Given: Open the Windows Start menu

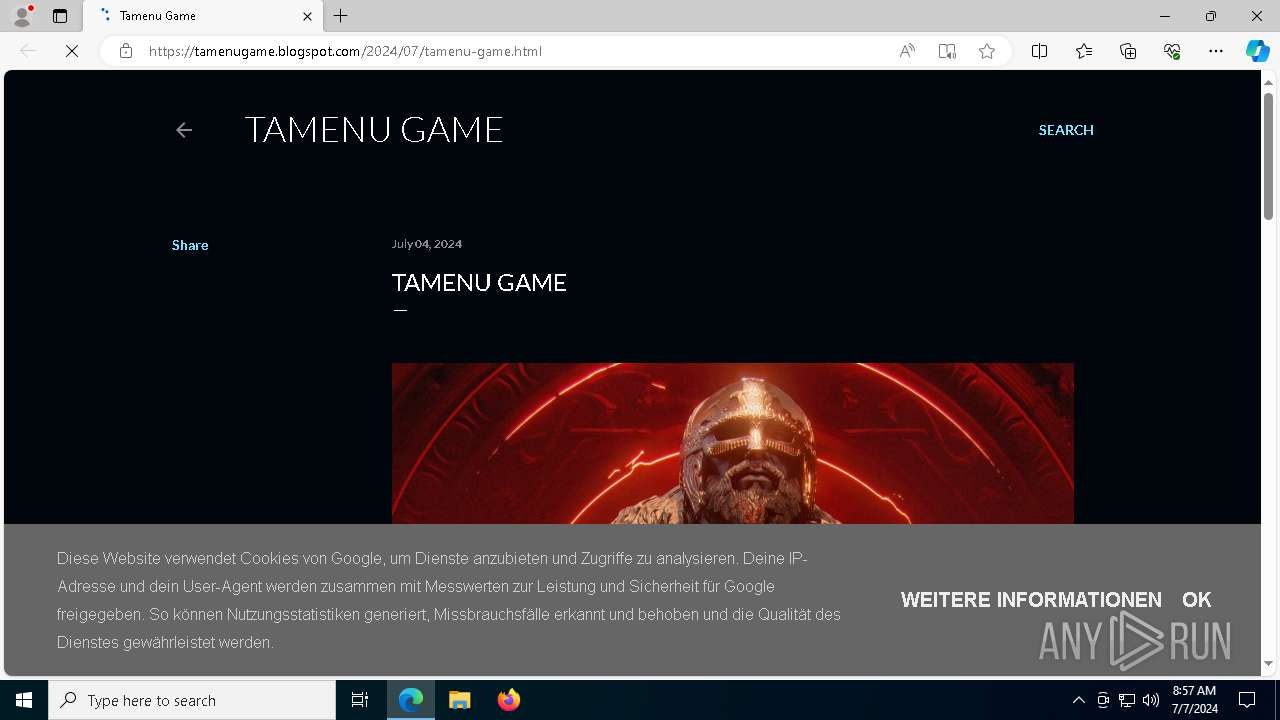Looking at the screenshot, I should click(x=24, y=700).
